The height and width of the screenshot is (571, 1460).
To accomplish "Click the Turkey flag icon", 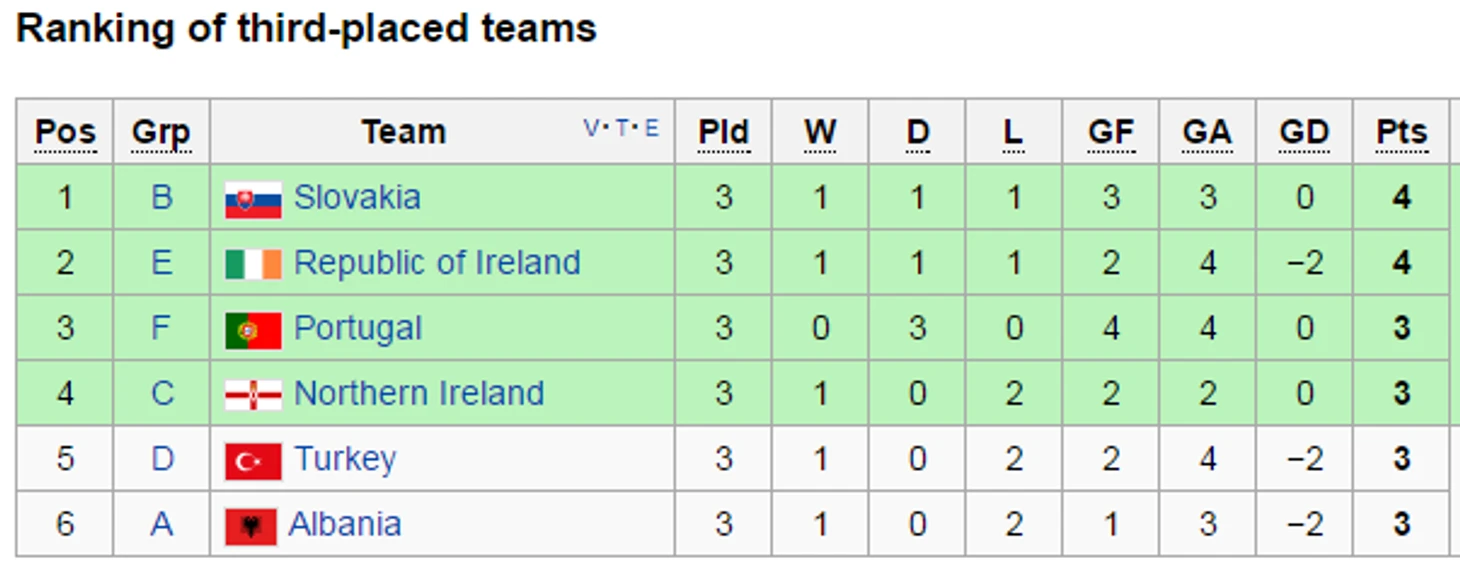I will pos(253,461).
